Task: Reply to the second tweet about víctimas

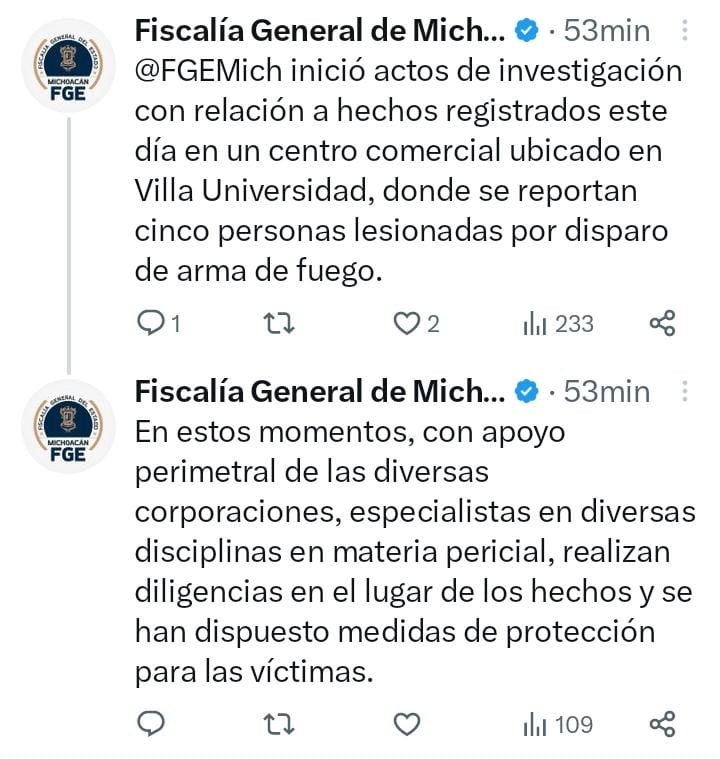Action: (x=151, y=724)
